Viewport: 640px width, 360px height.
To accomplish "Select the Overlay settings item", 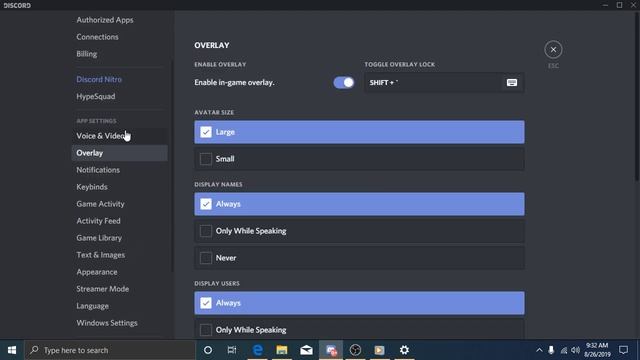I will point(119,153).
